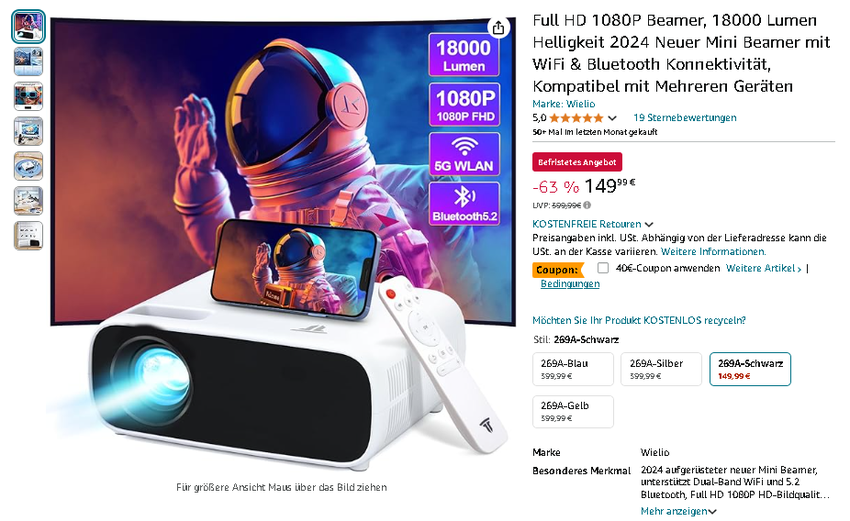Show the fifth product thumbnail
Screen dimensions: 850x521
pos(28,166)
